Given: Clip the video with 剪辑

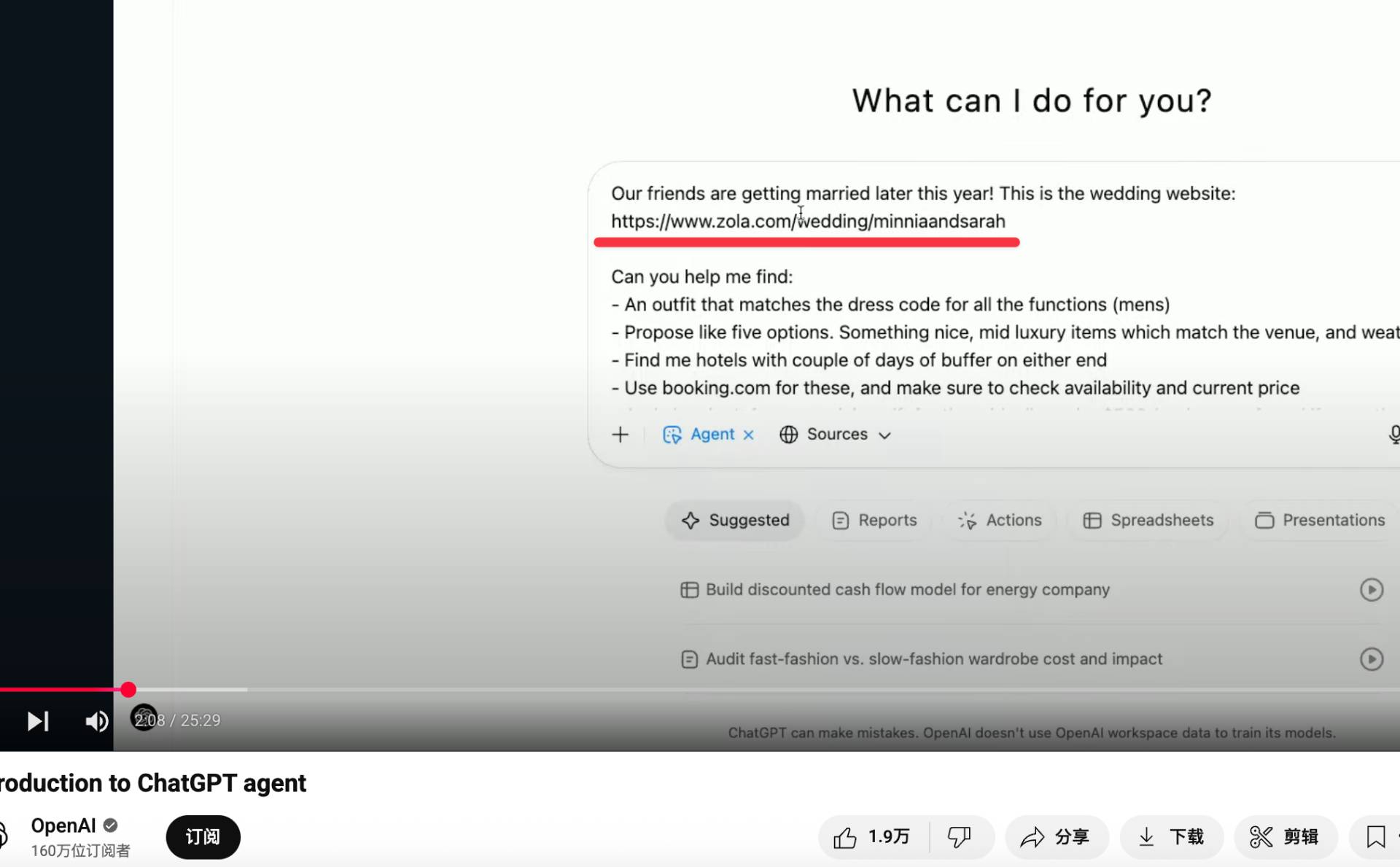Looking at the screenshot, I should [1286, 836].
